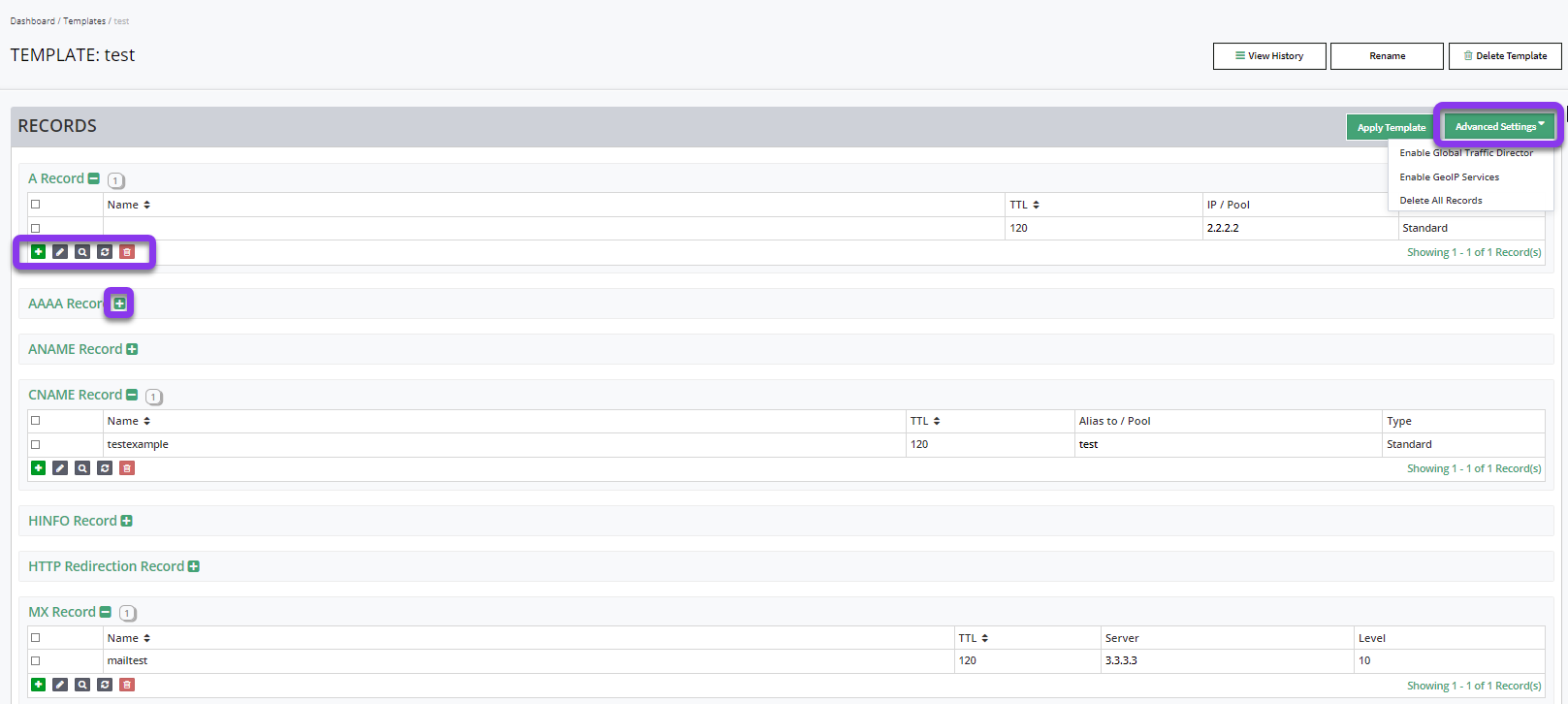Sort MX Record table by Name arrows
This screenshot has width=1568, height=704.
[x=146, y=638]
